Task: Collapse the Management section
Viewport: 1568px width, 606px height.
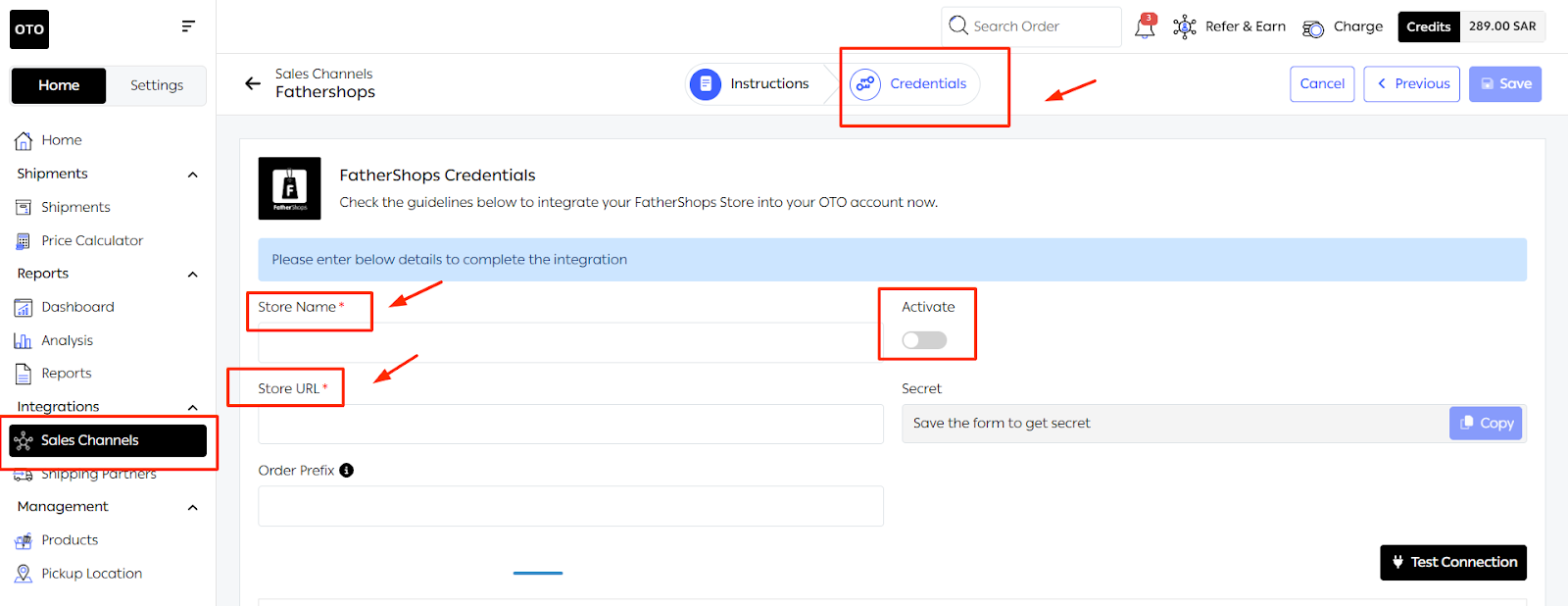Action: point(193,508)
